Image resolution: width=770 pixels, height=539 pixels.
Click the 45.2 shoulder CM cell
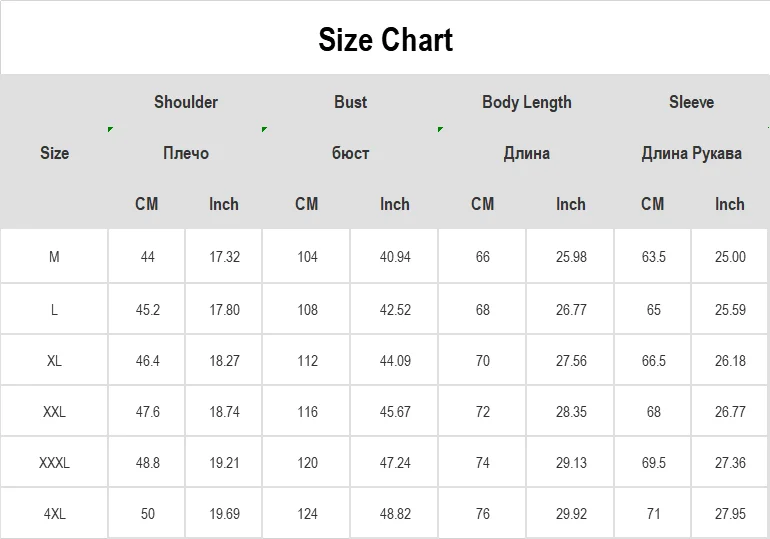[x=148, y=310]
